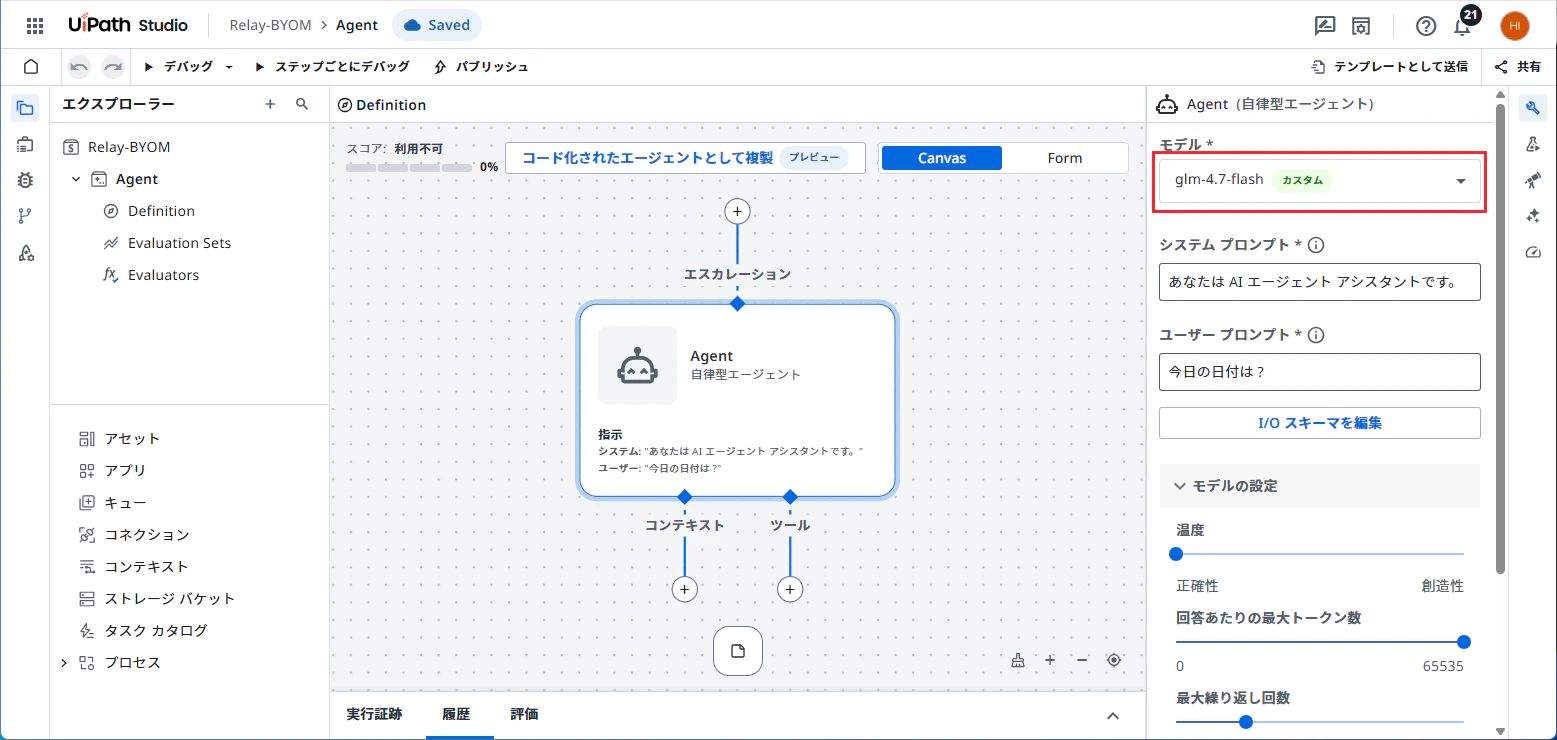Open the help question mark icon

click(x=1426, y=26)
